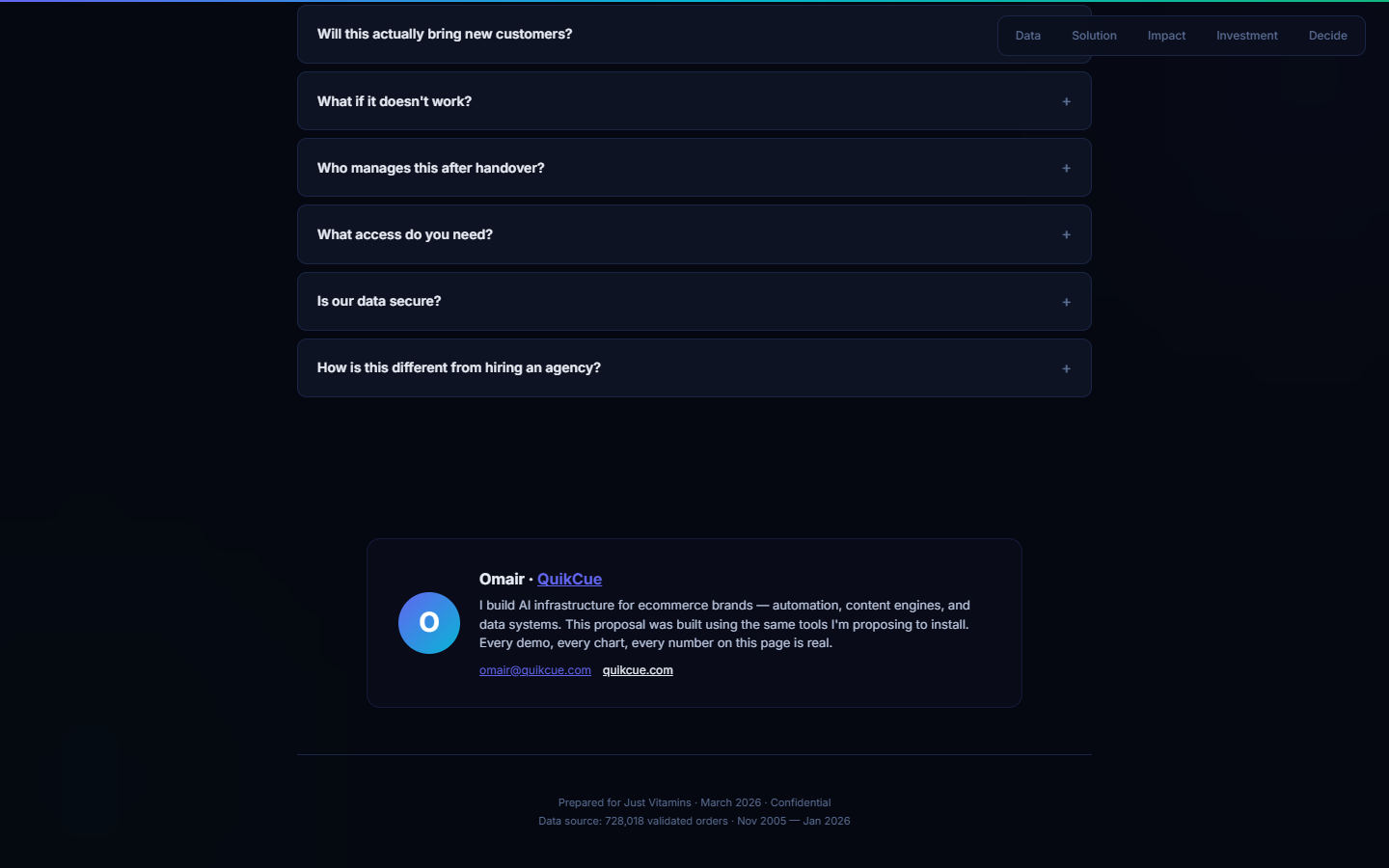1389x868 pixels.
Task: Expand the "What access do you need?" item
Action: (x=405, y=234)
